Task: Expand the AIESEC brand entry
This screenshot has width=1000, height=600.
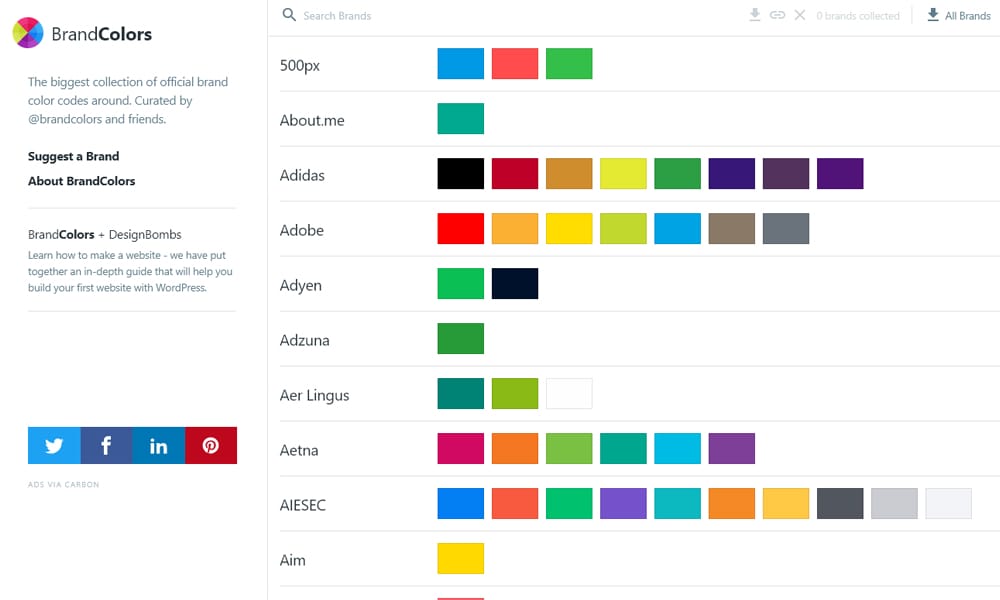Action: (303, 505)
